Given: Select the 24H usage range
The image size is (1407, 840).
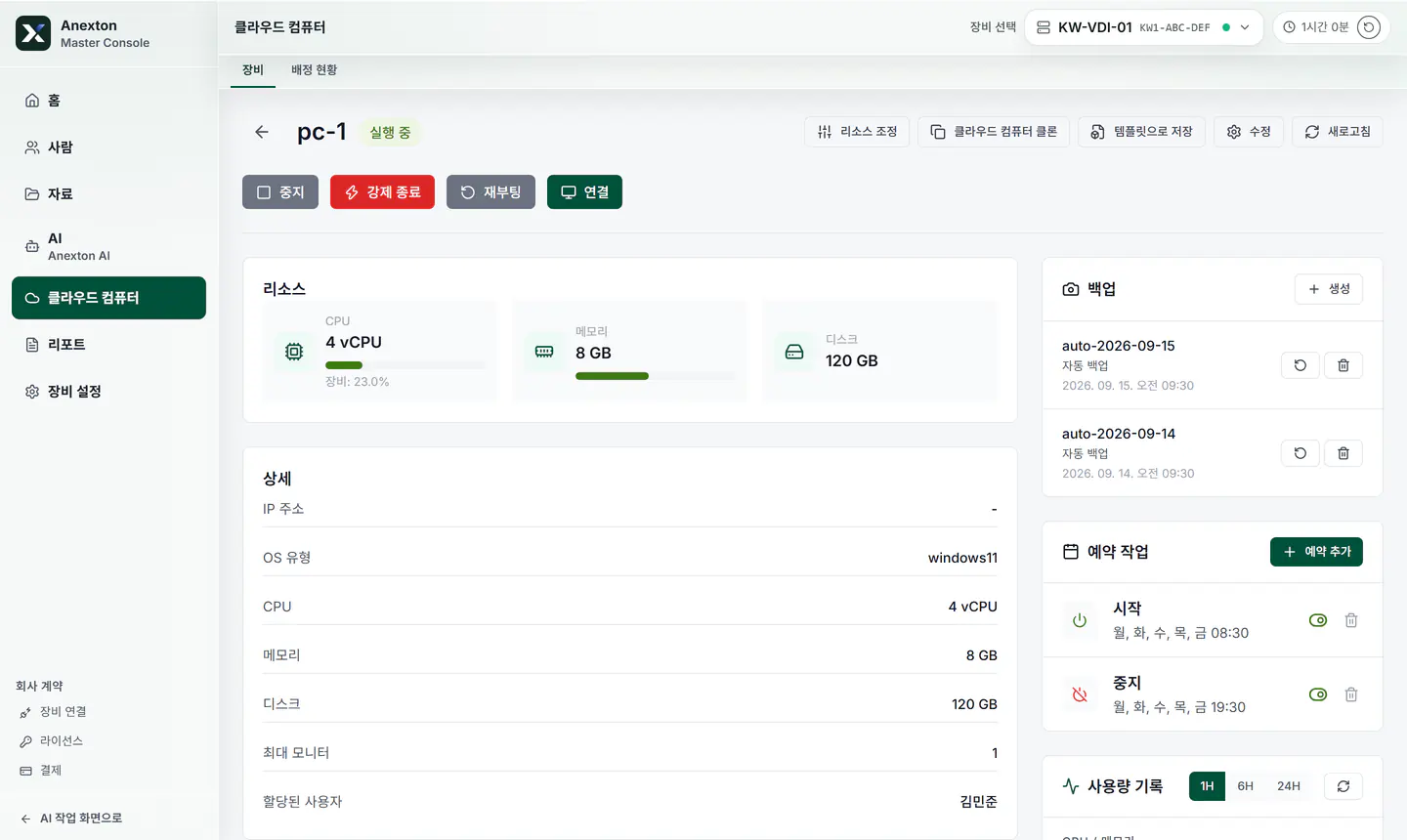Looking at the screenshot, I should point(1289,786).
